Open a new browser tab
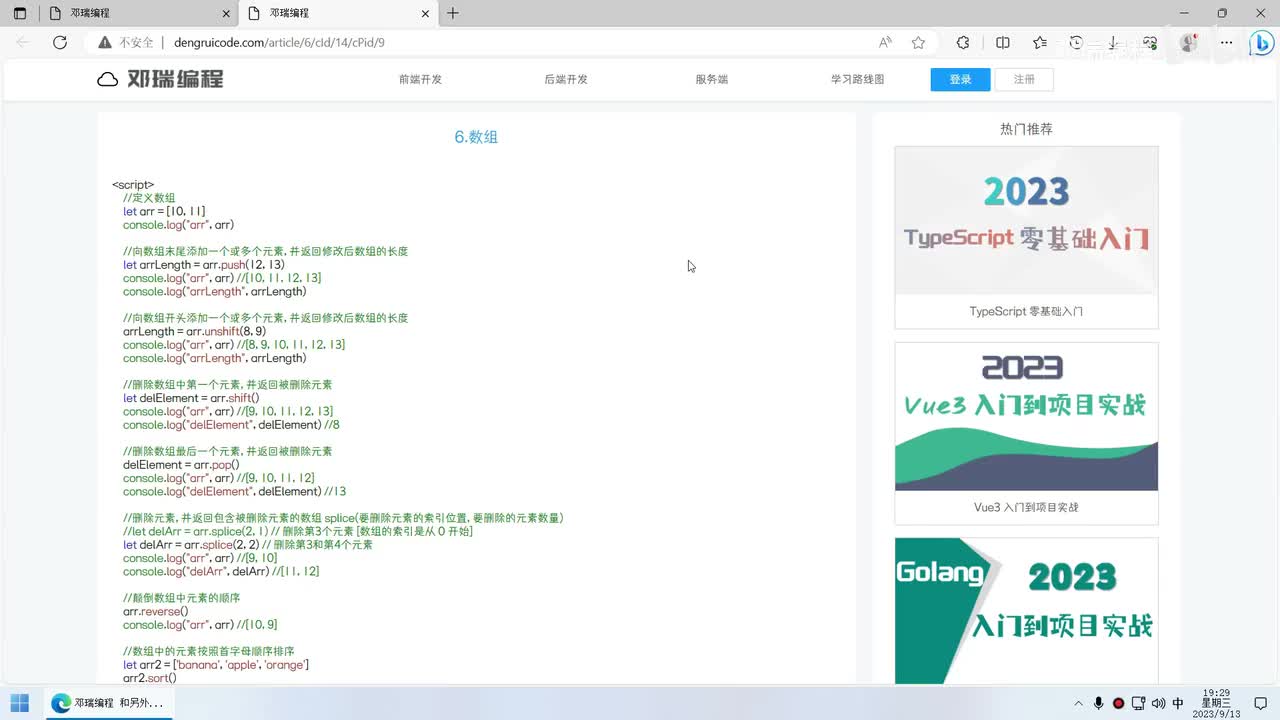The image size is (1280, 720). [453, 13]
